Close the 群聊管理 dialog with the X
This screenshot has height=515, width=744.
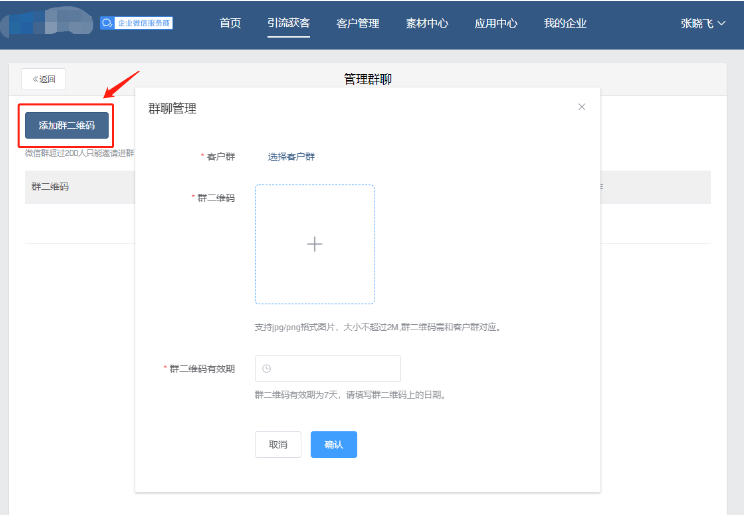582,107
